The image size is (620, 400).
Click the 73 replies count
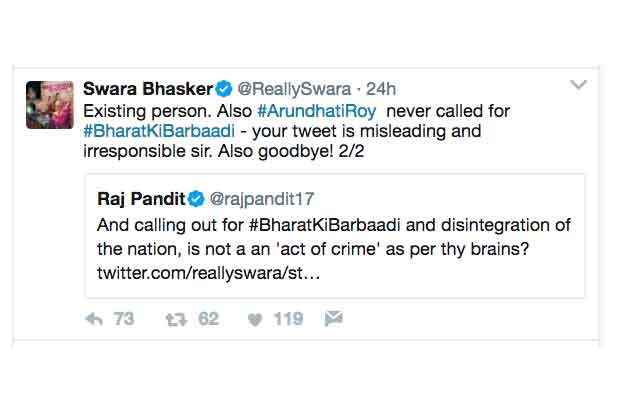point(123,319)
